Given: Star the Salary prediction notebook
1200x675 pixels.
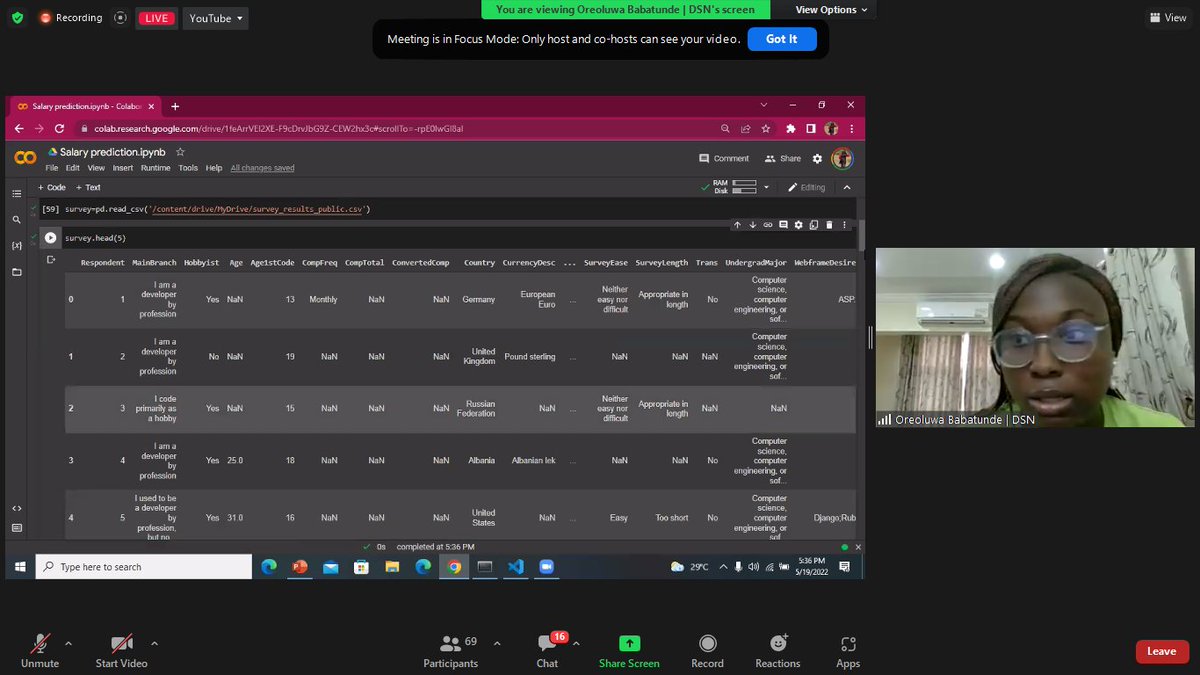Looking at the screenshot, I should click(180, 152).
